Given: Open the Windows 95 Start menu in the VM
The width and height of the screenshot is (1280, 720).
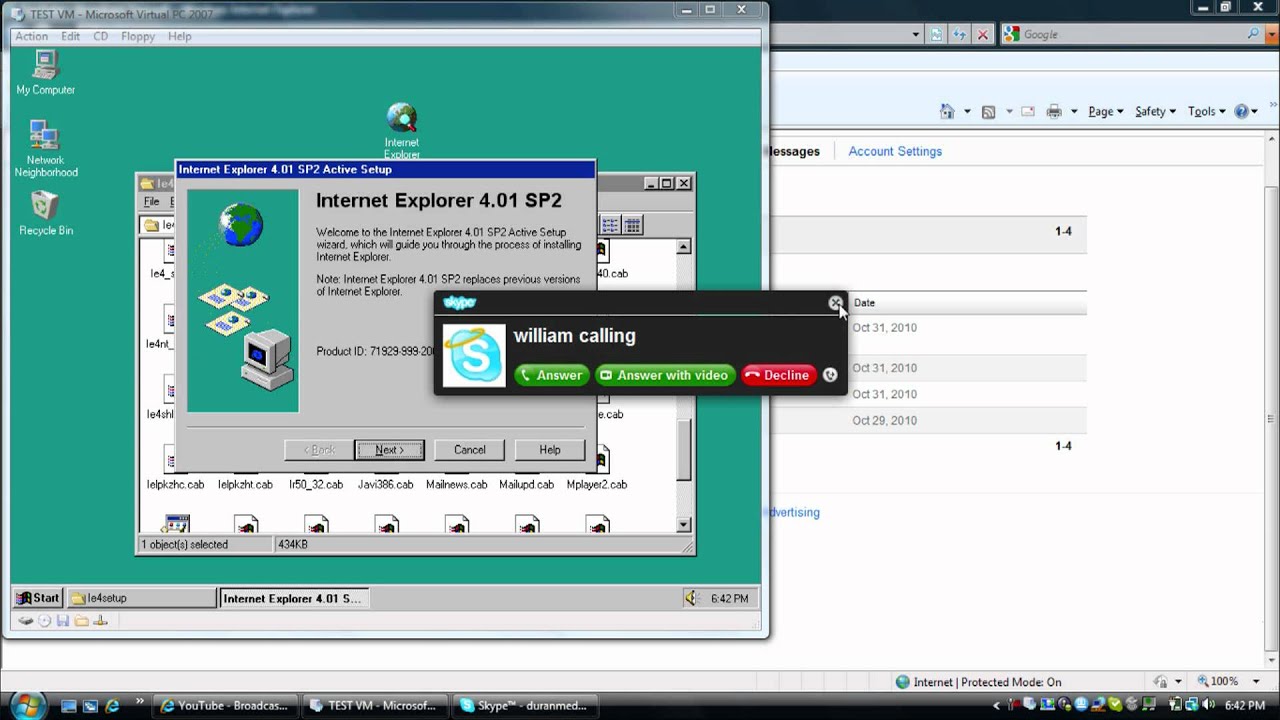Looking at the screenshot, I should [x=38, y=598].
